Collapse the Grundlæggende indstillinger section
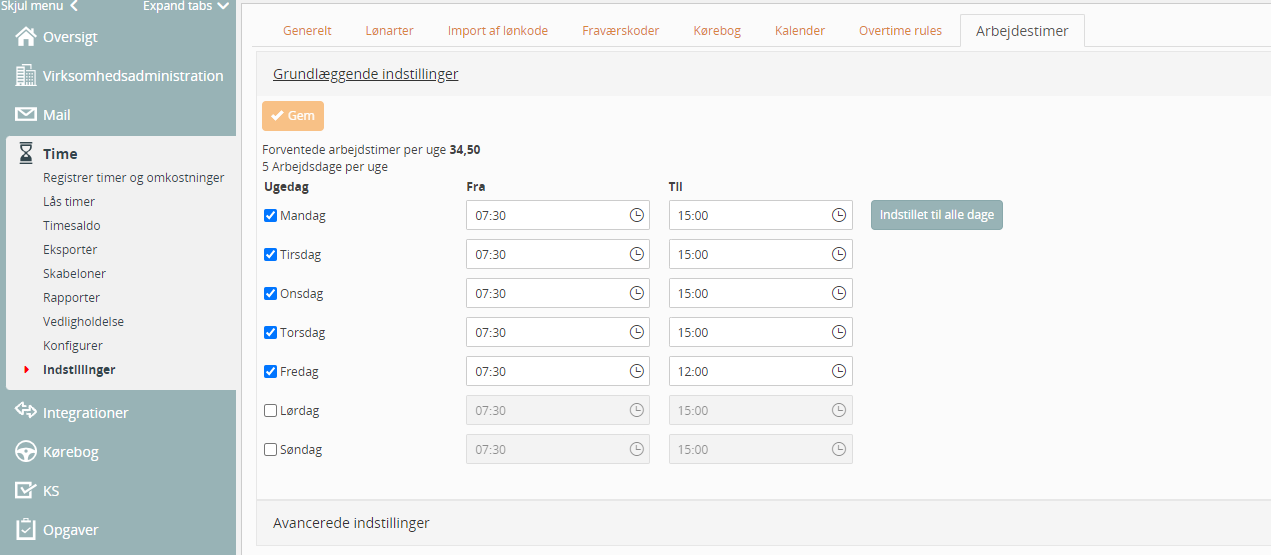This screenshot has width=1271, height=555. pyautogui.click(x=365, y=74)
